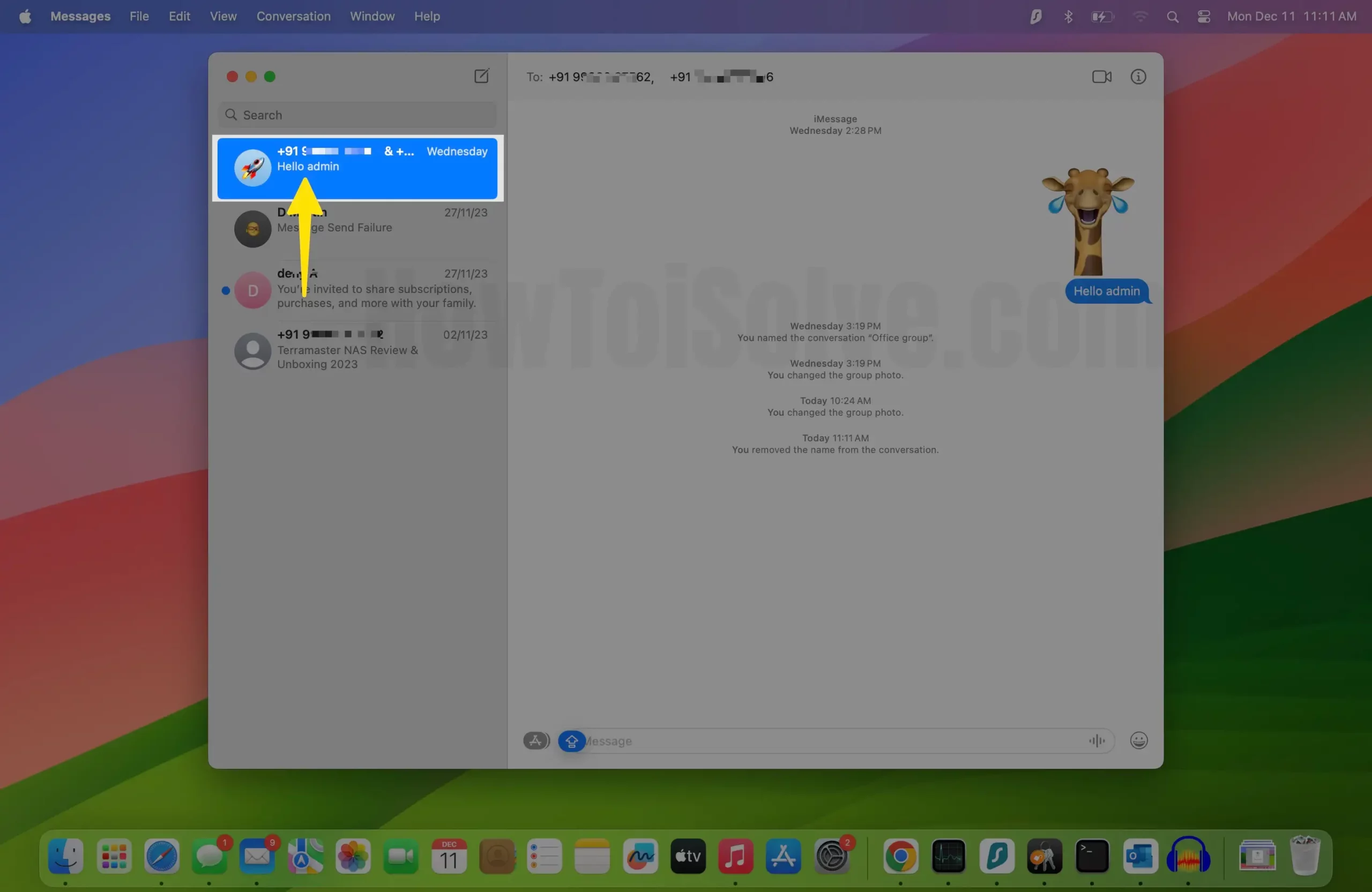Open the Apple menu

(x=25, y=17)
